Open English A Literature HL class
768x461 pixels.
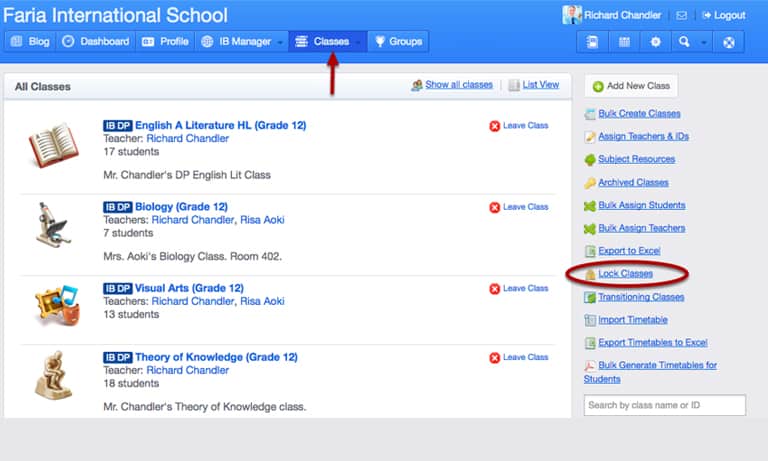point(220,125)
